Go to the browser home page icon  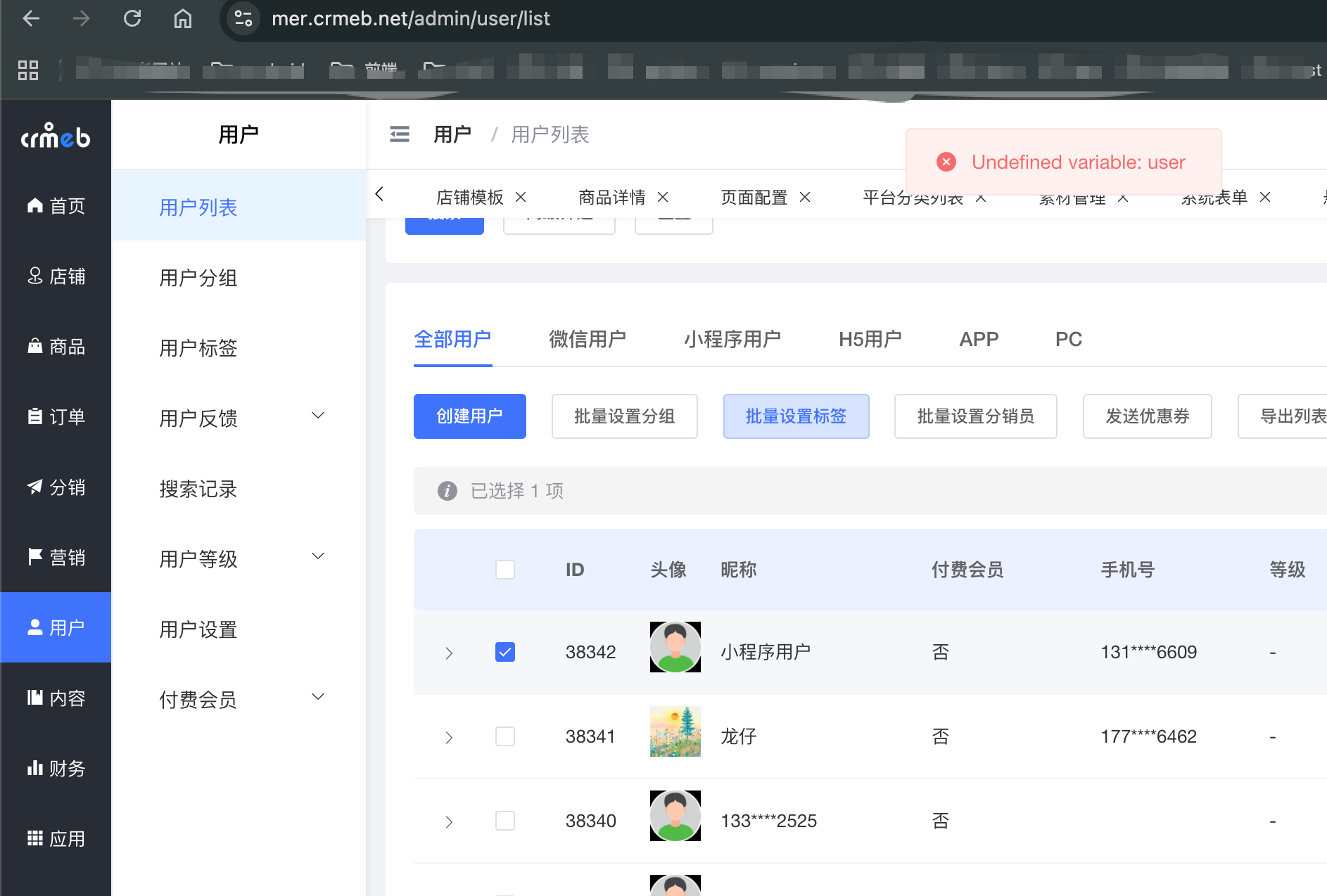click(x=183, y=18)
